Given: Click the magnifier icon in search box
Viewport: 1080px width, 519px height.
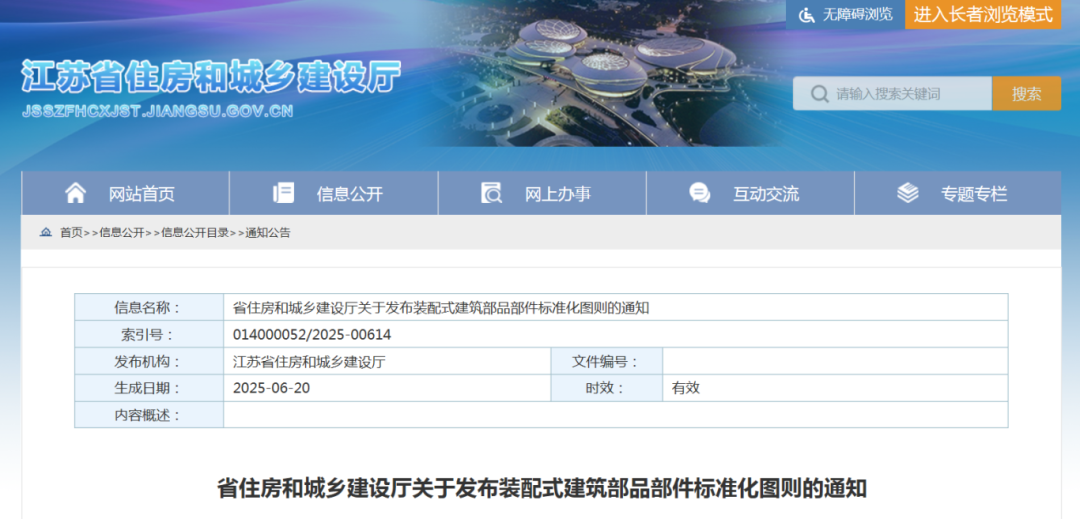Looking at the screenshot, I should [x=819, y=94].
